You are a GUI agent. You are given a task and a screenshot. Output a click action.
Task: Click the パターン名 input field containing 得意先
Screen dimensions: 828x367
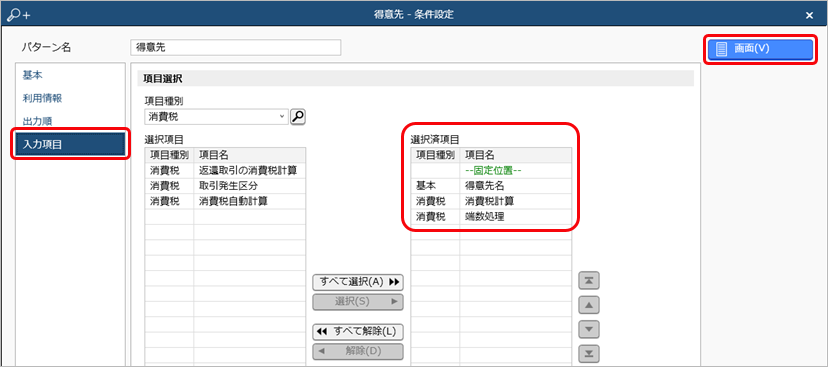[x=236, y=48]
